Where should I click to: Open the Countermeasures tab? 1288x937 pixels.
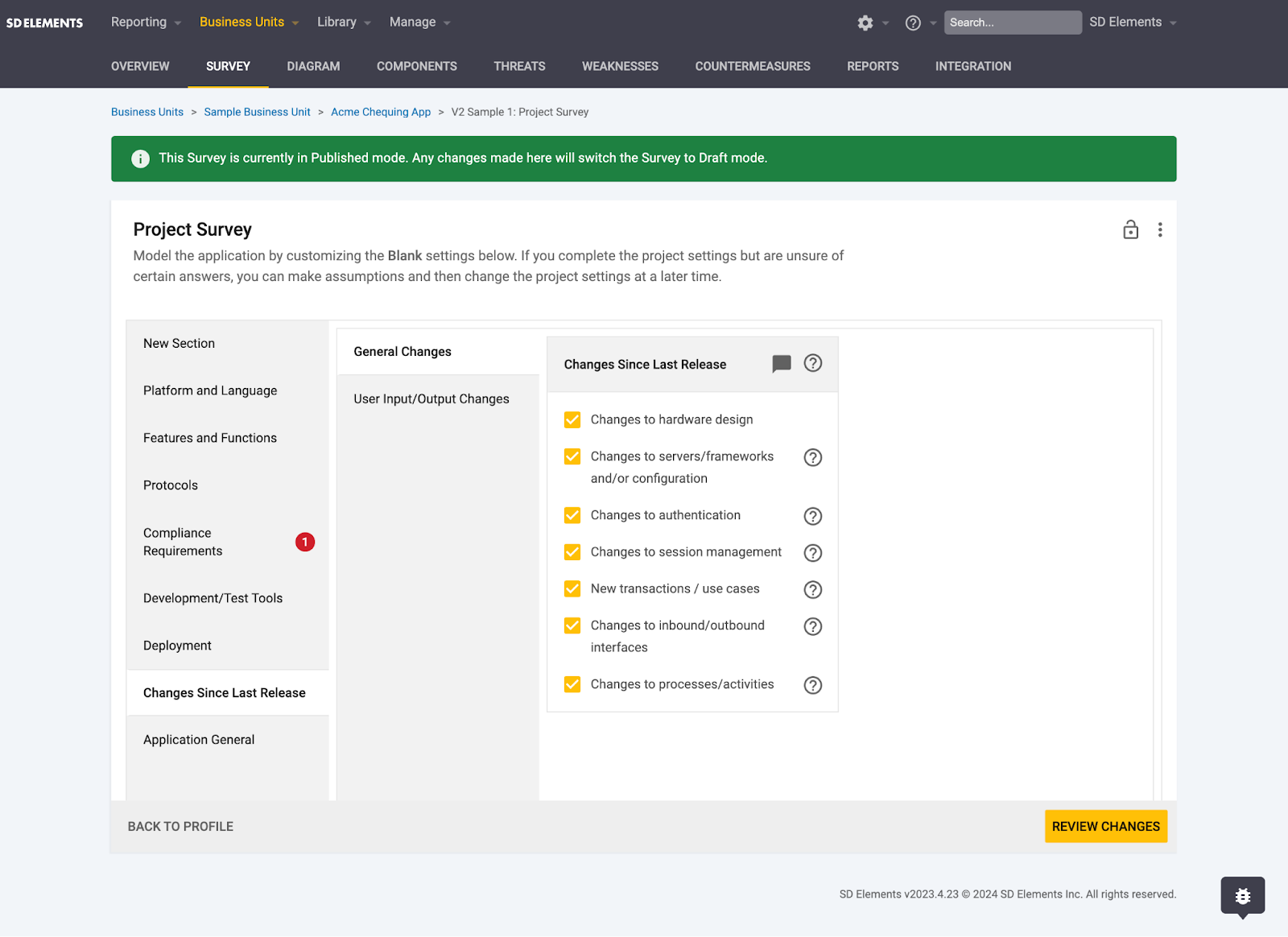(x=753, y=66)
